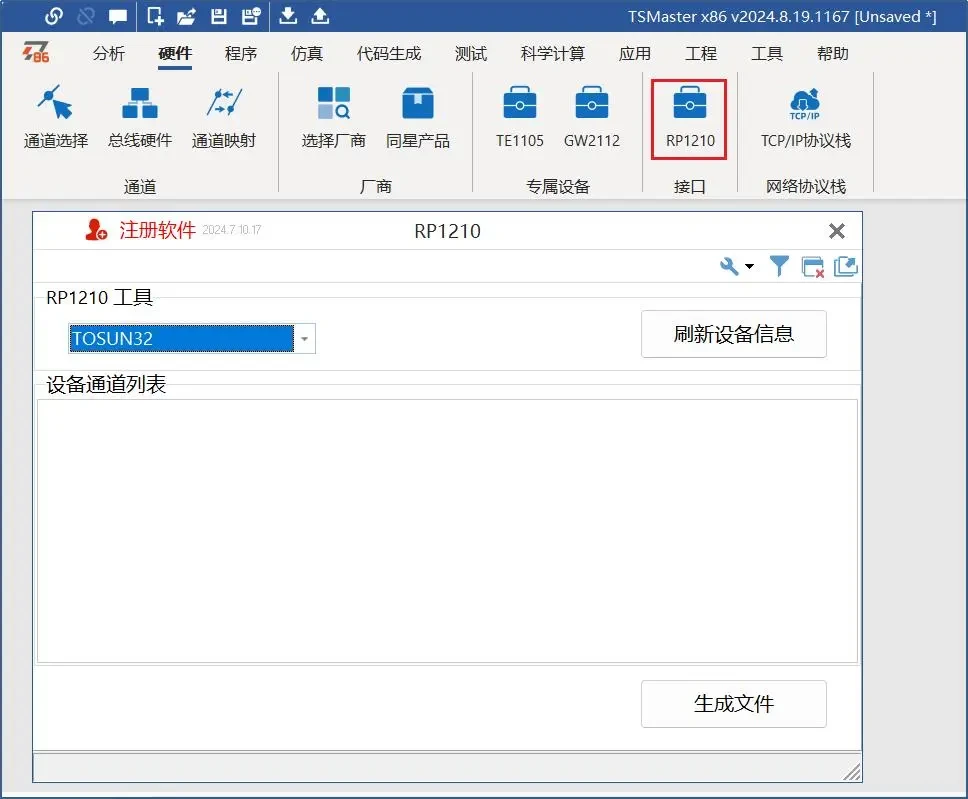This screenshot has width=968, height=799.
Task: Open the wrench settings dropdown arrow
Action: tap(749, 267)
